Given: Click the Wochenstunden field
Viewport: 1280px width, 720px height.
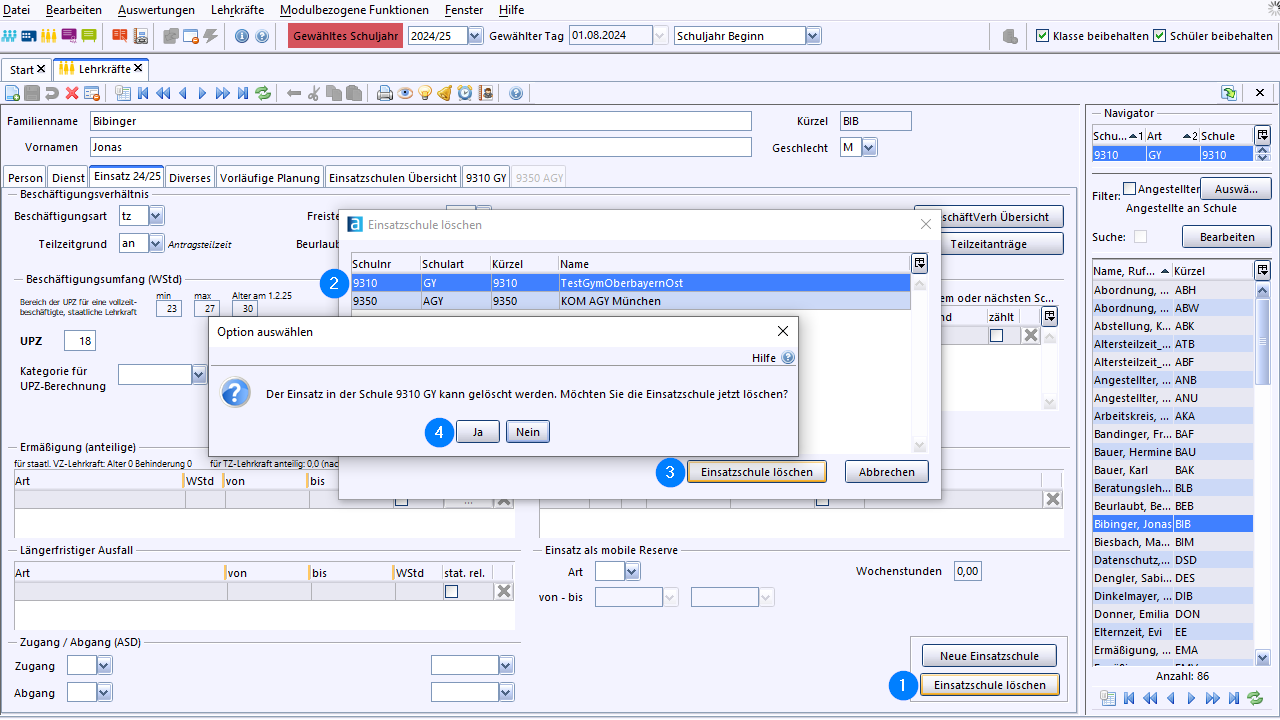Looking at the screenshot, I should [967, 571].
